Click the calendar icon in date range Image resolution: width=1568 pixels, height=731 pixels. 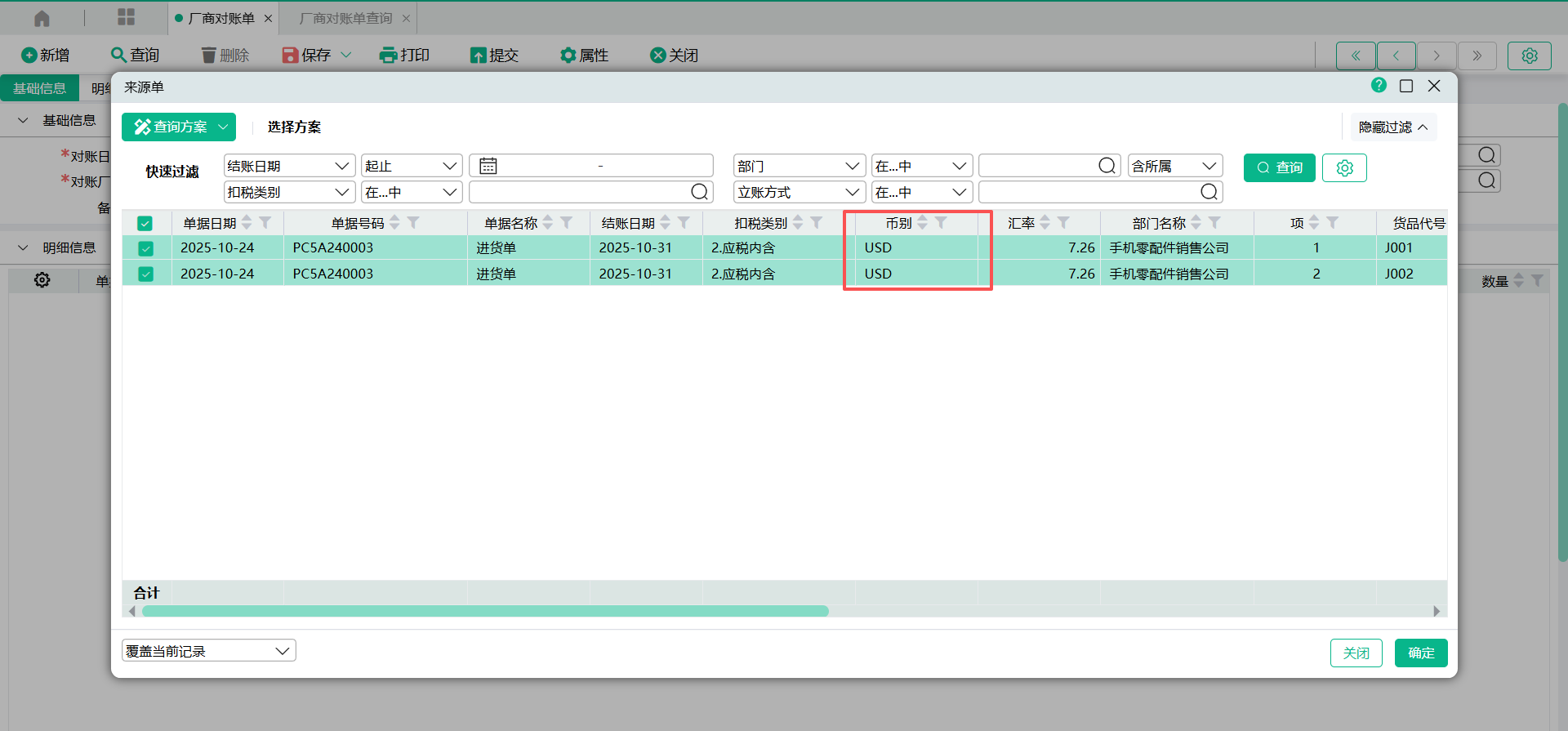point(488,167)
